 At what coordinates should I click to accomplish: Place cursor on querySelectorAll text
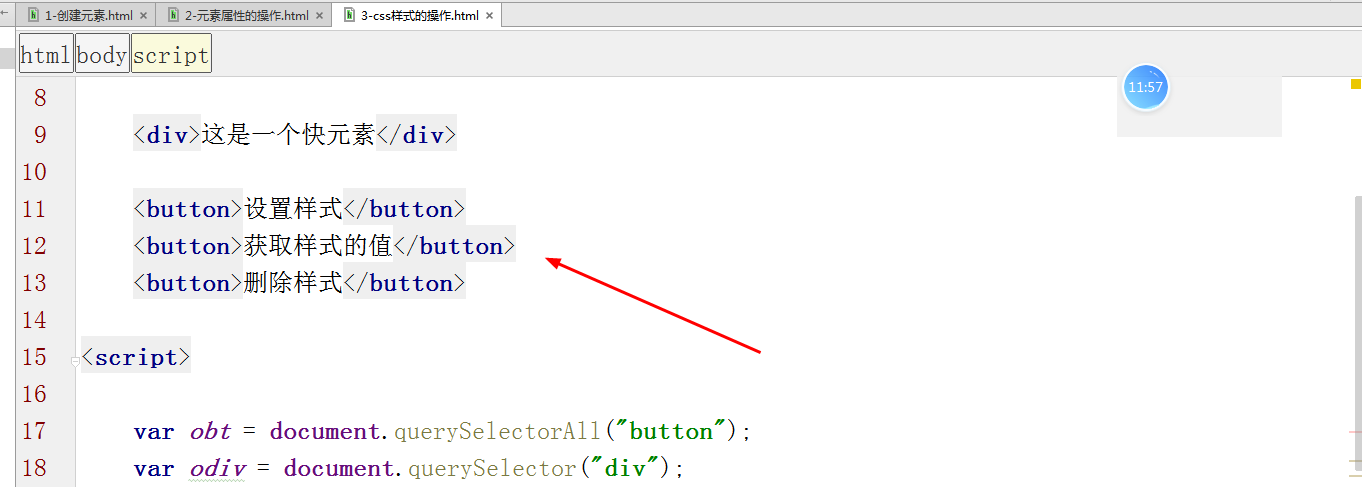pos(496,432)
